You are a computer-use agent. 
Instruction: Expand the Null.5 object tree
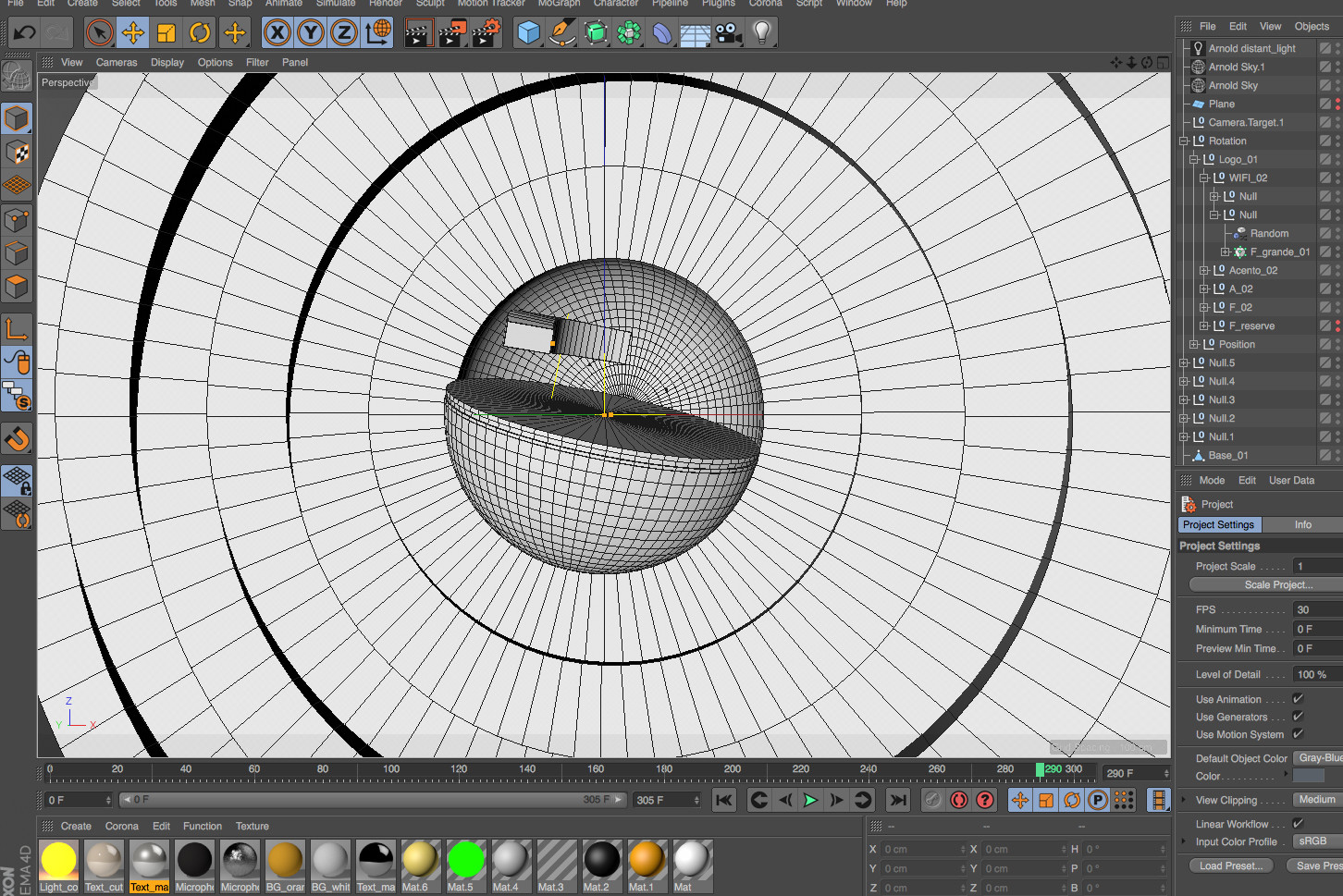coord(1184,363)
